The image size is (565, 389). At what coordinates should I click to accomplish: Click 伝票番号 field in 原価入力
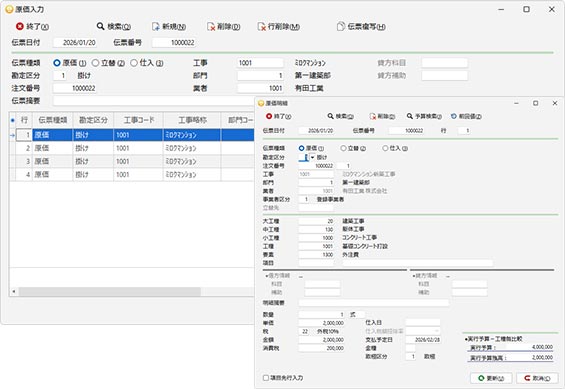click(174, 43)
